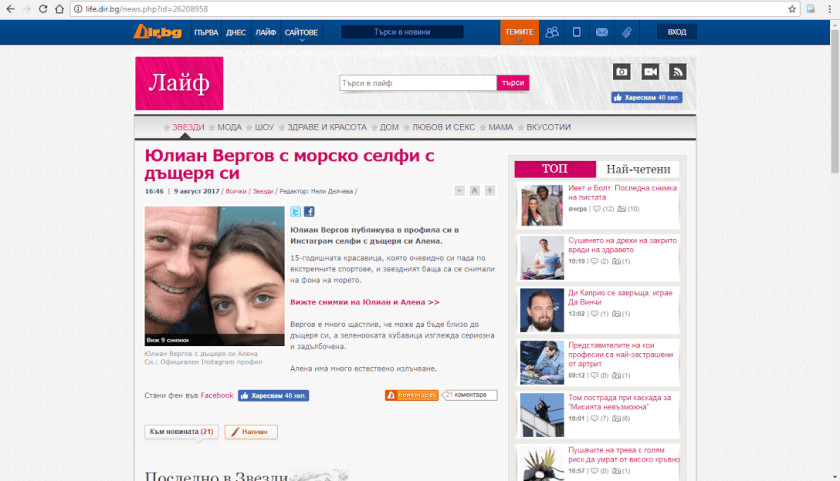Open ДНЕС in the top navigation
The width and height of the screenshot is (840, 481).
pos(236,33)
